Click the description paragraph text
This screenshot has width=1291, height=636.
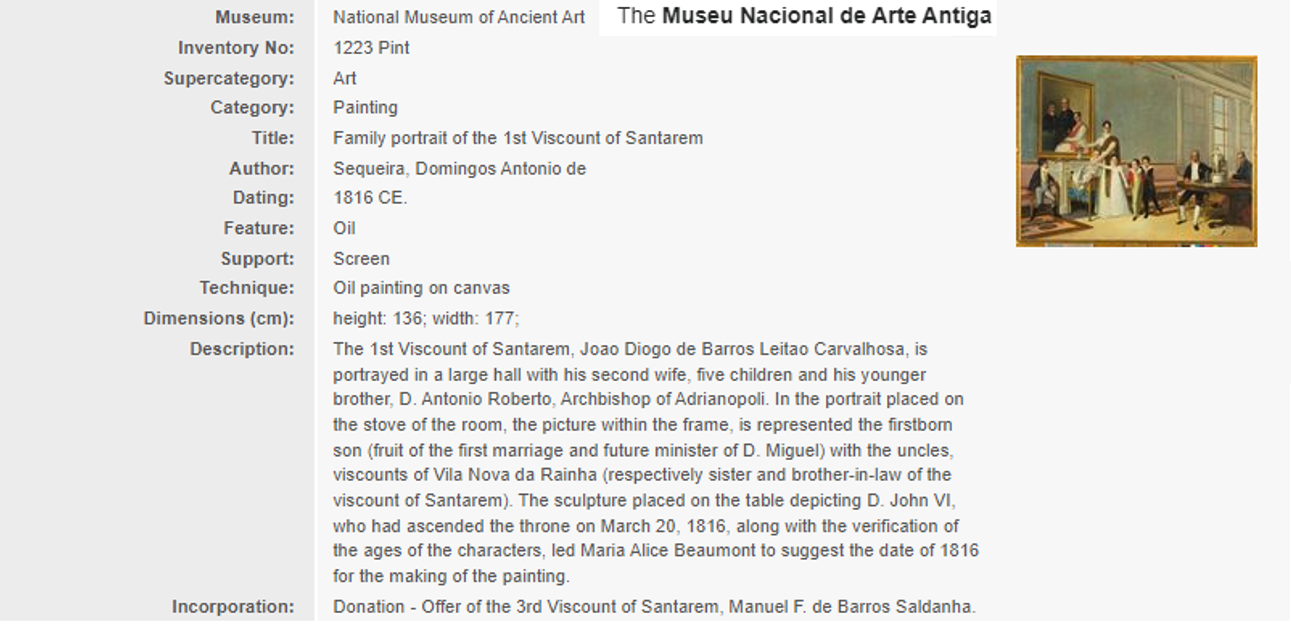[656, 463]
